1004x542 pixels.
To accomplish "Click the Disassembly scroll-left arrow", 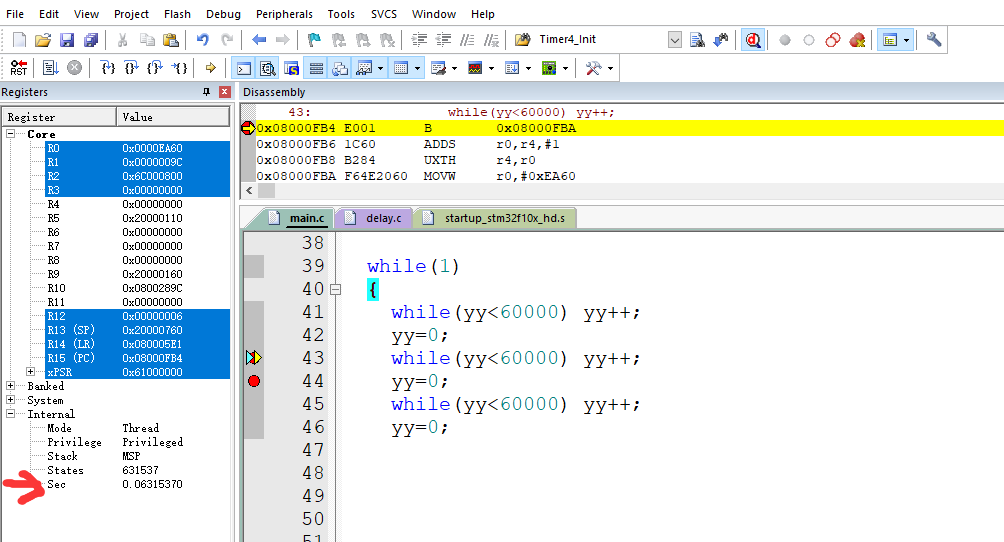I will pyautogui.click(x=249, y=190).
